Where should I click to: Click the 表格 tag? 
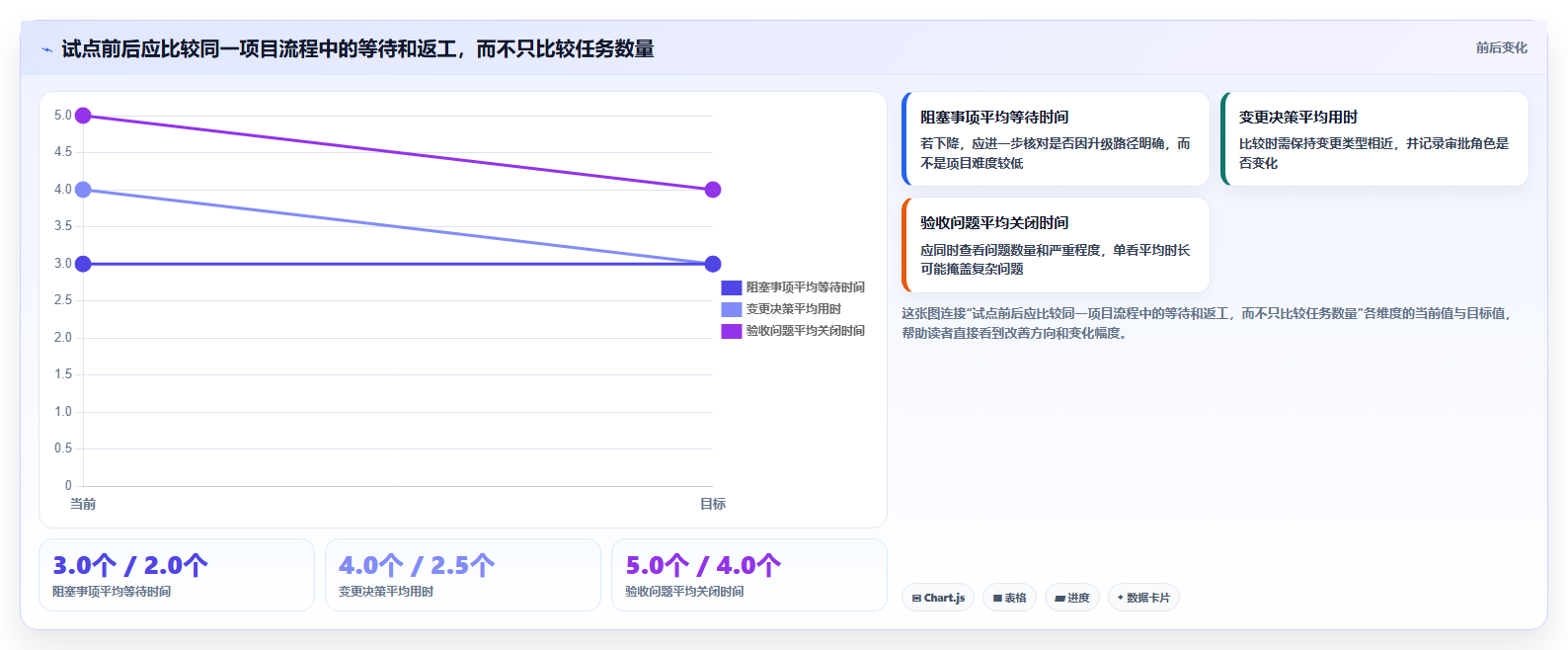pos(1009,598)
